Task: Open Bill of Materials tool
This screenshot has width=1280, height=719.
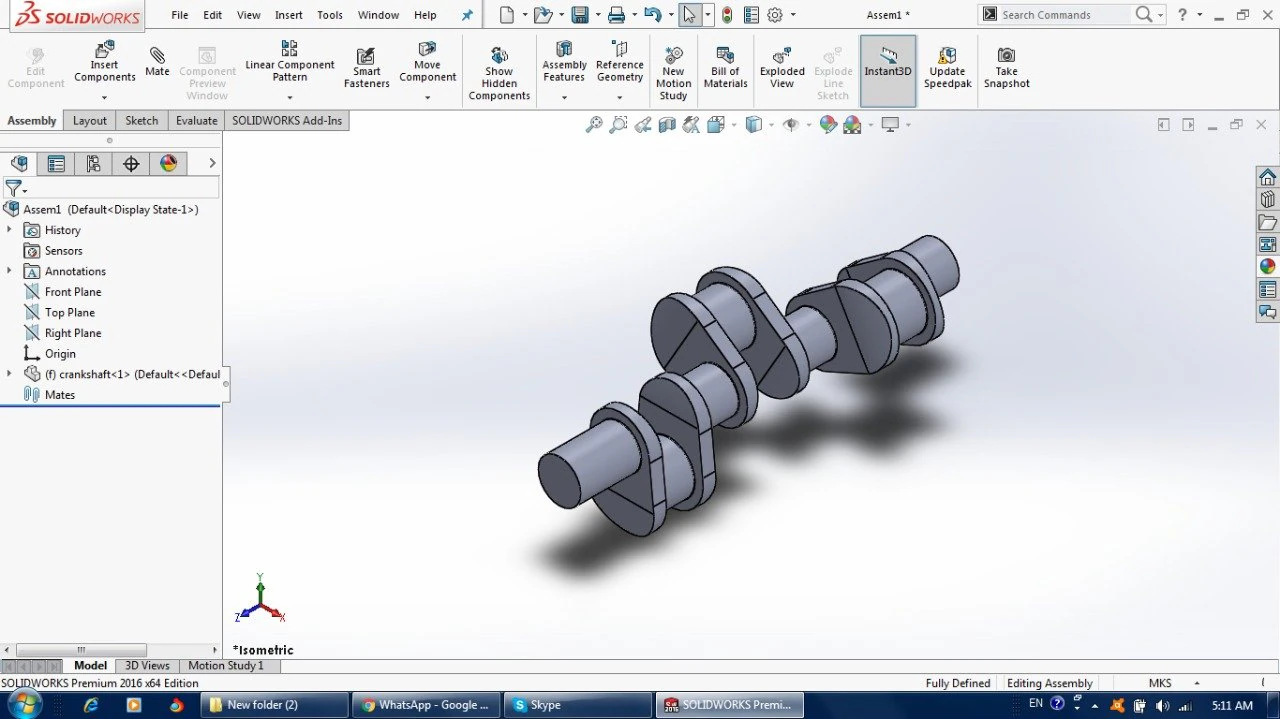Action: coord(725,67)
